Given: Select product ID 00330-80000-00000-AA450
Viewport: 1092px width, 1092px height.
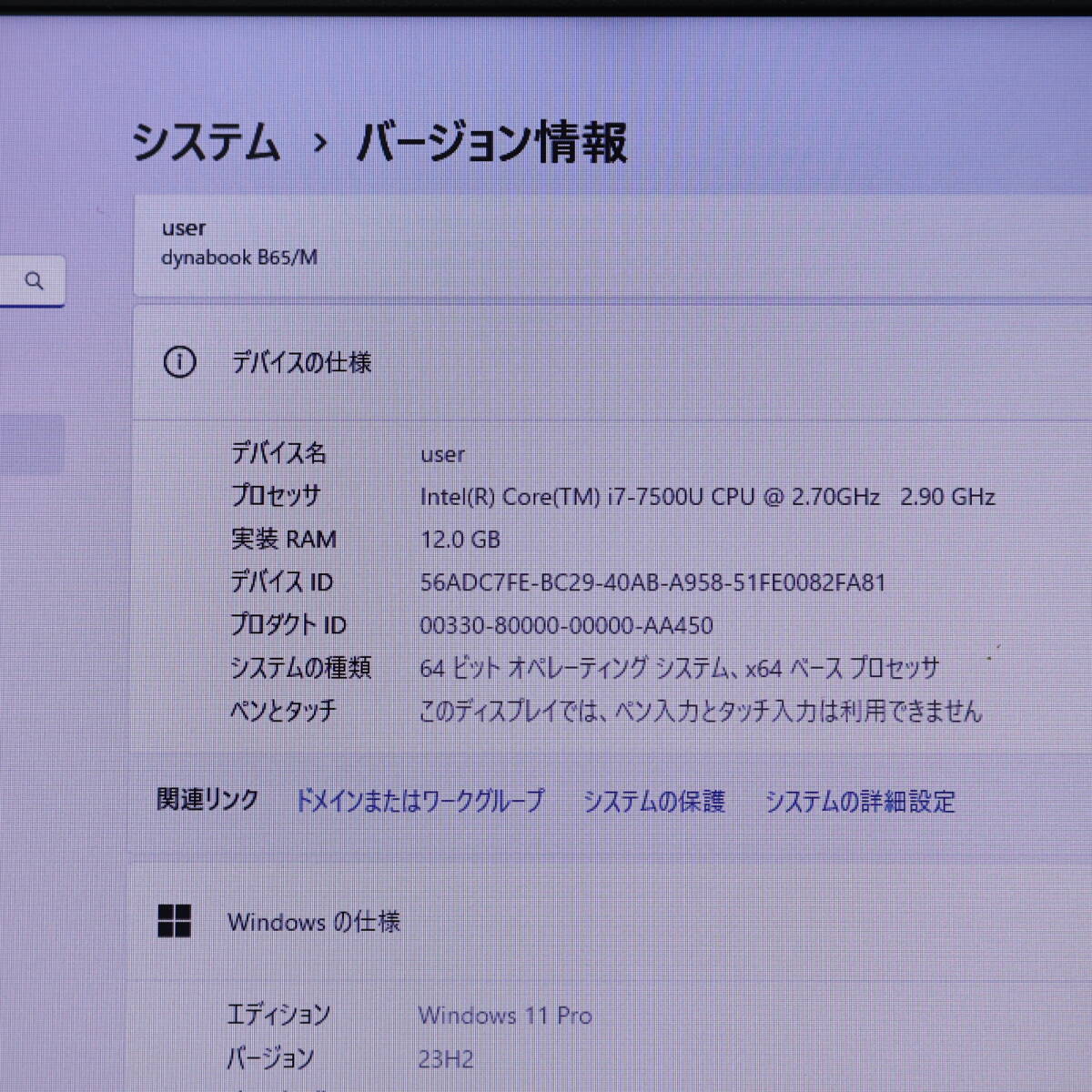Looking at the screenshot, I should [x=566, y=625].
